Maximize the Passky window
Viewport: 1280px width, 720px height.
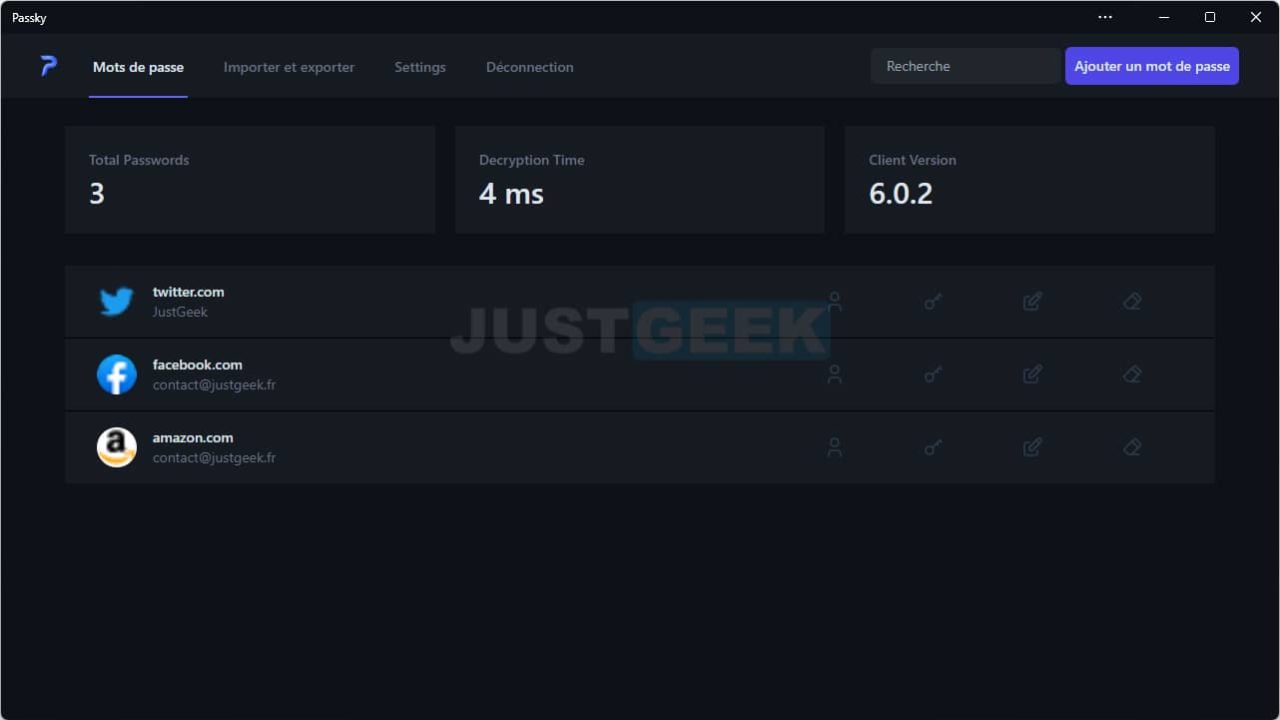1210,17
